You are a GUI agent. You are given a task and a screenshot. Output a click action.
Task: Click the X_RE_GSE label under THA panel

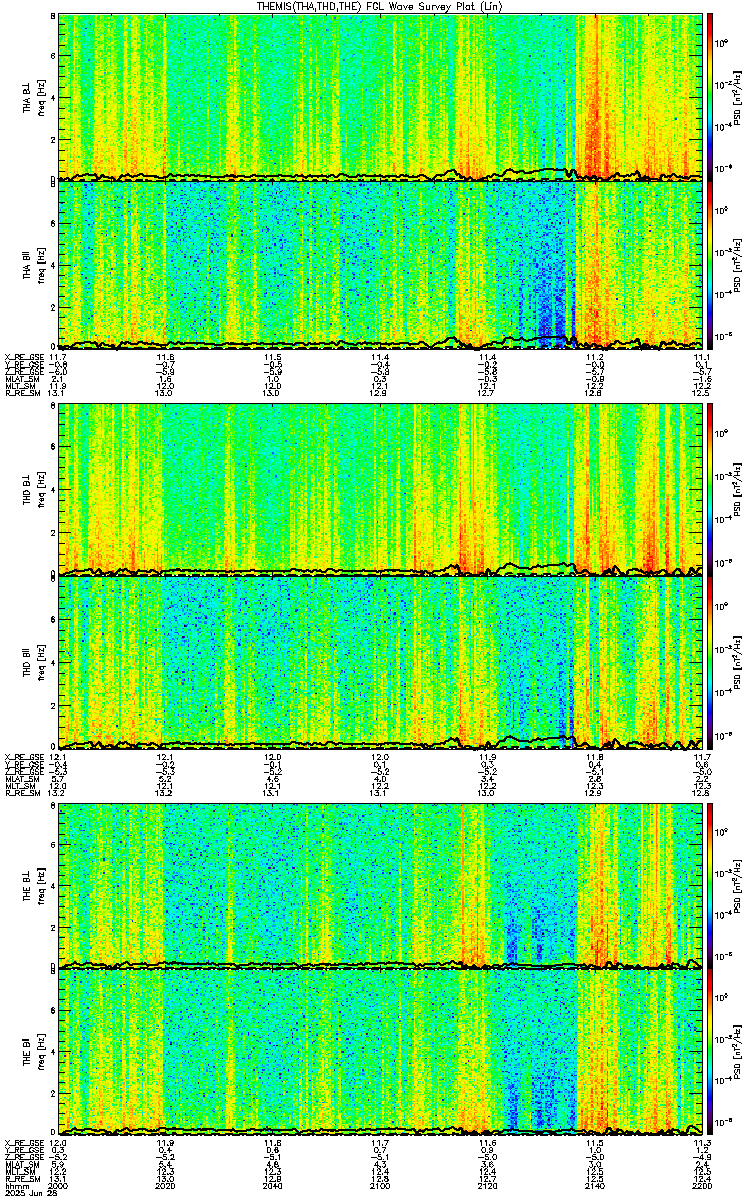[22, 357]
